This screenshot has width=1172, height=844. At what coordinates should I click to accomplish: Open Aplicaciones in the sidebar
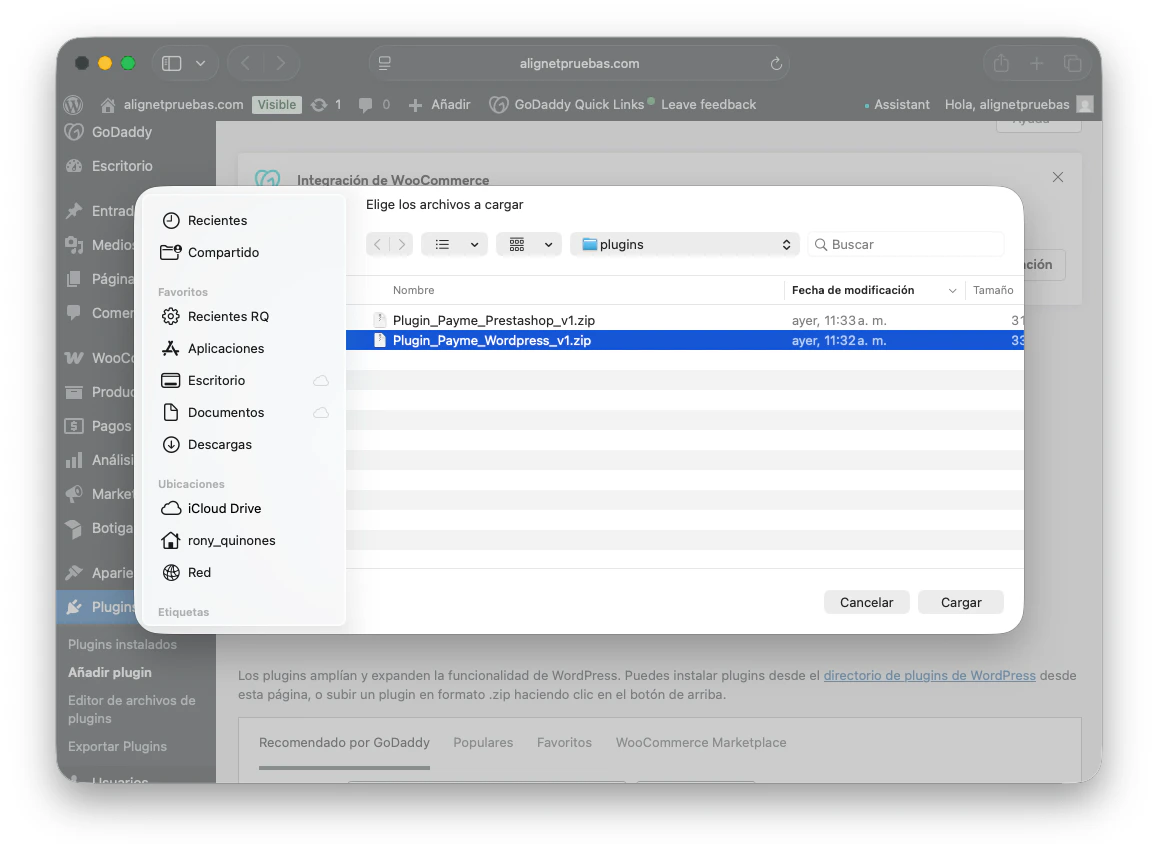[213, 348]
